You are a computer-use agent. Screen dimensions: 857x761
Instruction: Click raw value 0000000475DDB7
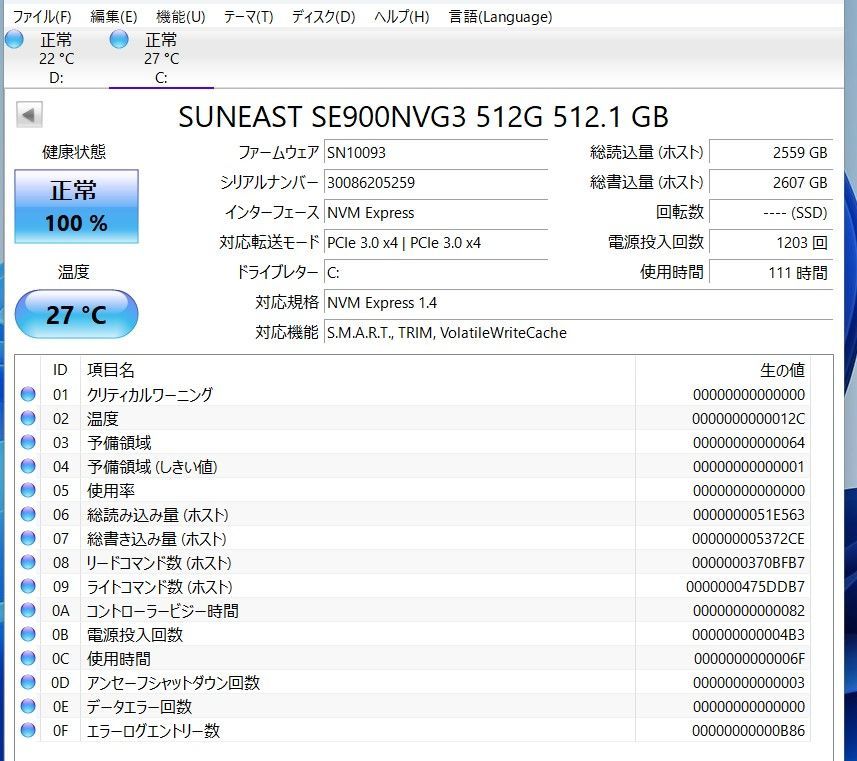[x=746, y=587]
